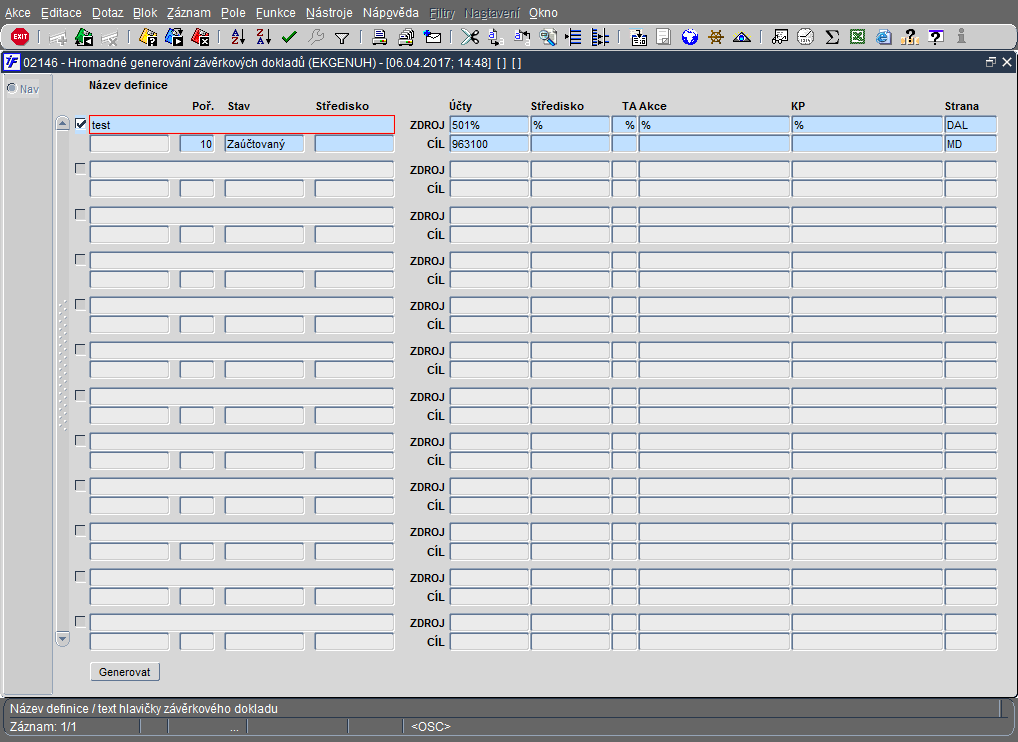Click the Účty column header
Image resolution: width=1018 pixels, height=742 pixels.
[460, 106]
